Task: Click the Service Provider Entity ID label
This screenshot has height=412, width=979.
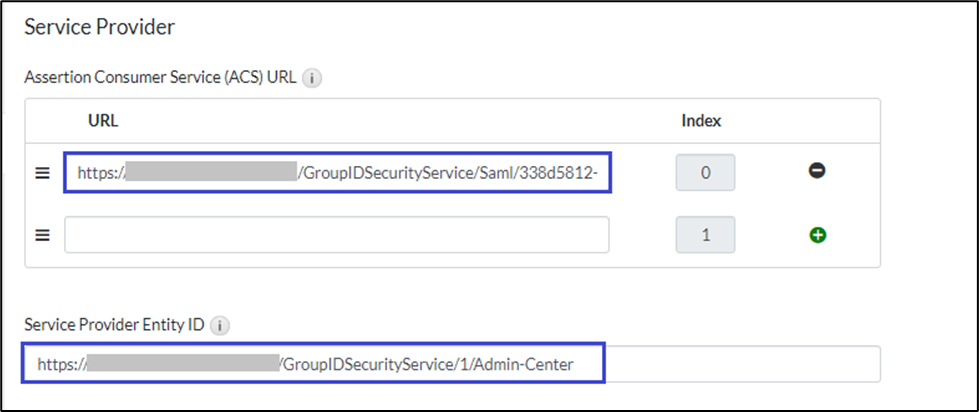Action: pyautogui.click(x=115, y=325)
